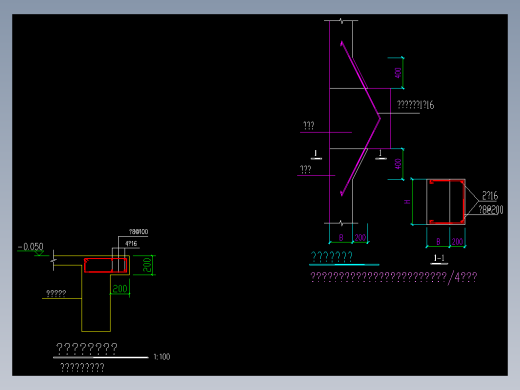The width and height of the screenshot is (520, 390).
Task: Select the ???????? title above the 1:100 underline
Action: 87,348
